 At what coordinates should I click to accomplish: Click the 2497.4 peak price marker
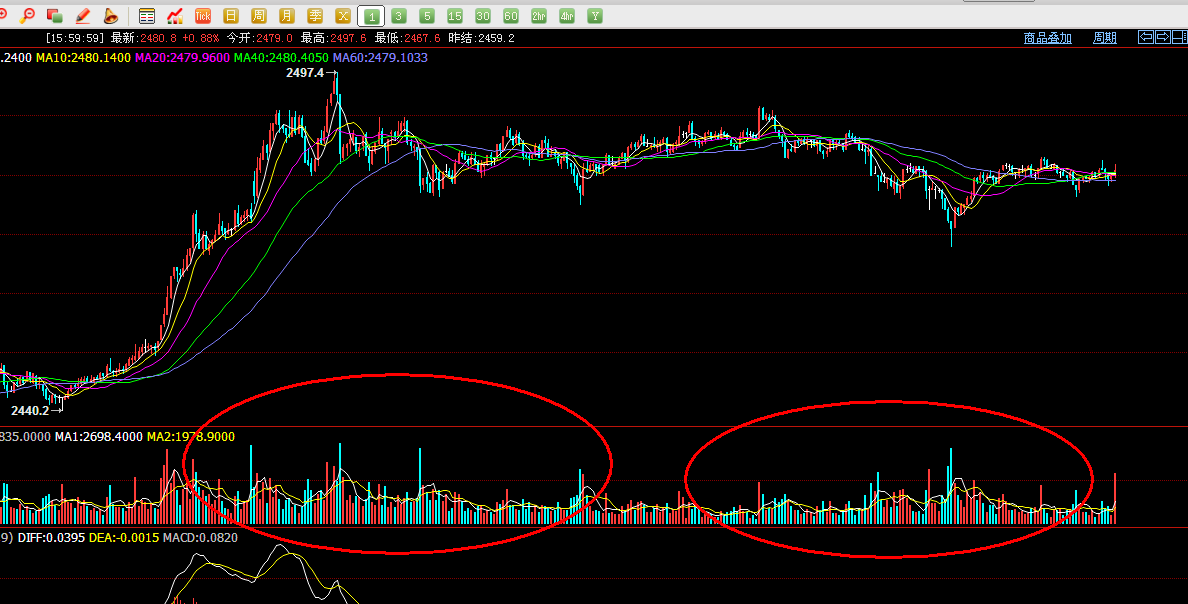[x=305, y=73]
